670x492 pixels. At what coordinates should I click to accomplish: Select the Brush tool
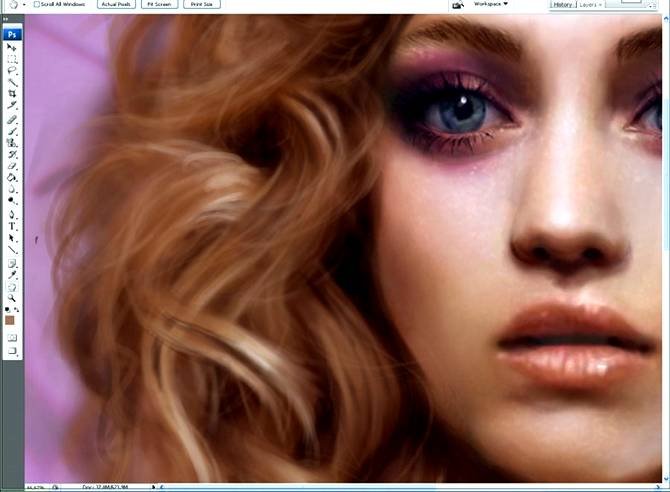coord(13,129)
